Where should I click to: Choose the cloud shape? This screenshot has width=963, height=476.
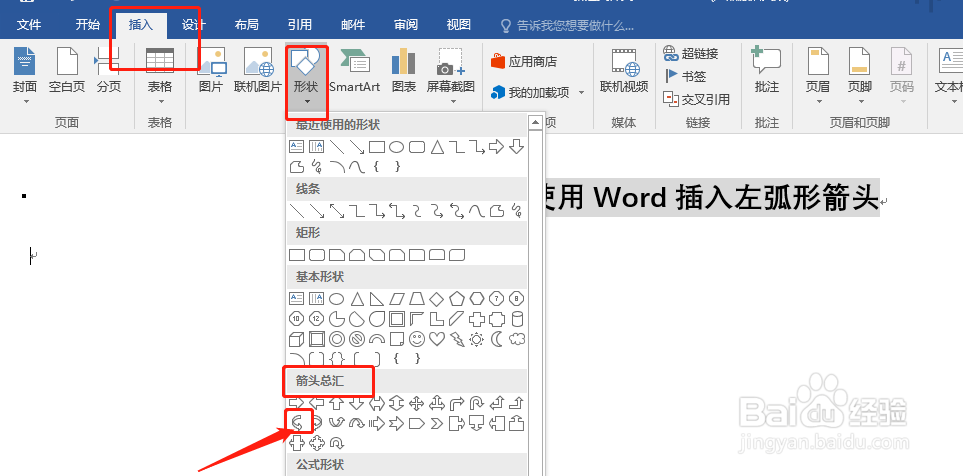tap(517, 338)
